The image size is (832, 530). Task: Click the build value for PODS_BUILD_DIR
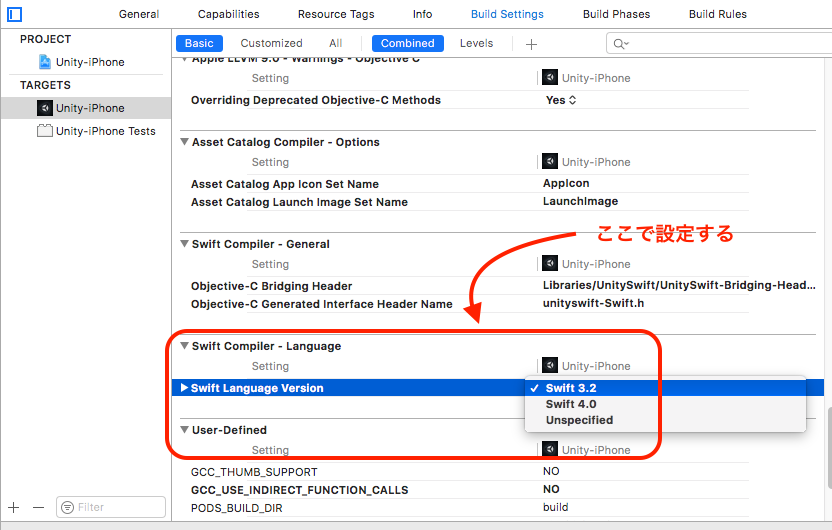pos(556,507)
